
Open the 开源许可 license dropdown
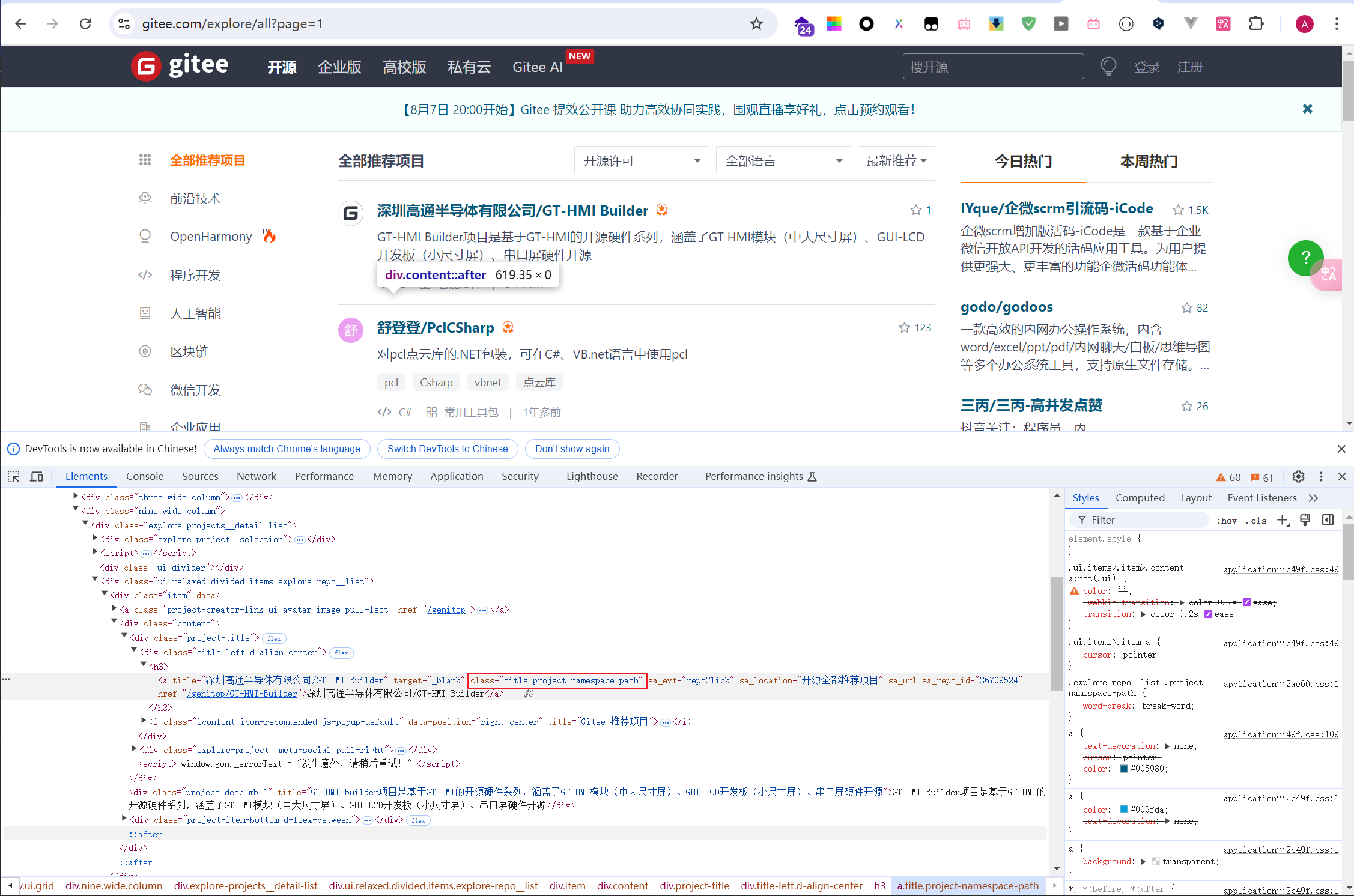coord(641,161)
